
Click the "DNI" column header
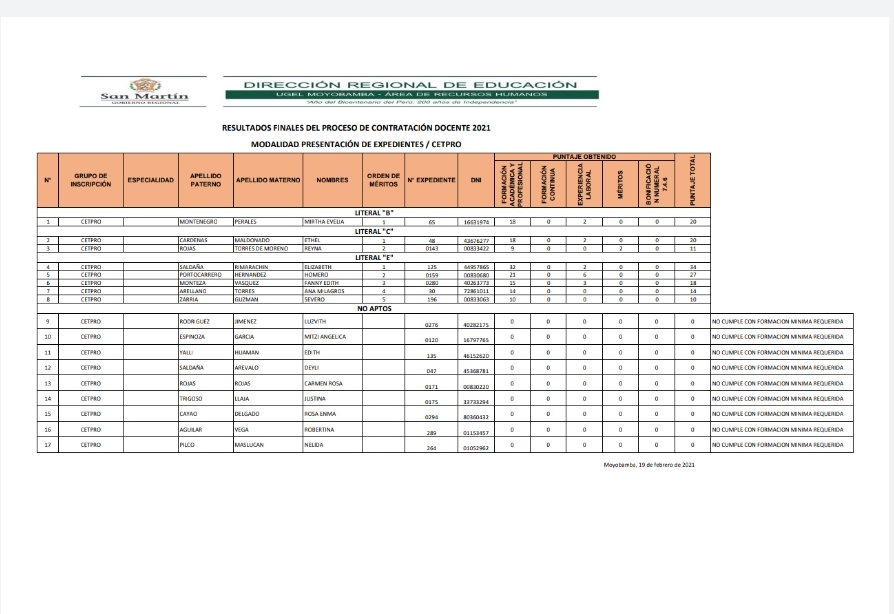pos(476,180)
